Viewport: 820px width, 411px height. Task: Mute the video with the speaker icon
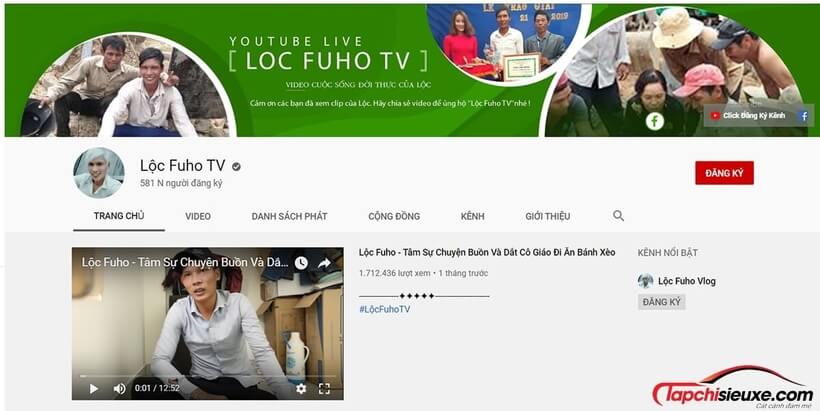(120, 388)
